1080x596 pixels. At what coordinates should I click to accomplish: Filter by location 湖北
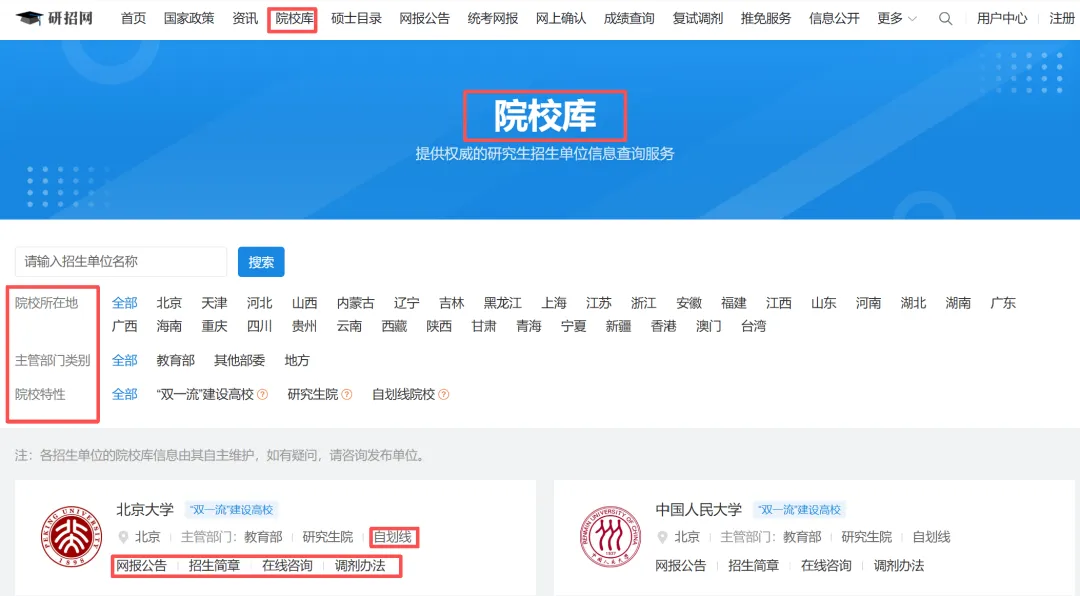(913, 303)
